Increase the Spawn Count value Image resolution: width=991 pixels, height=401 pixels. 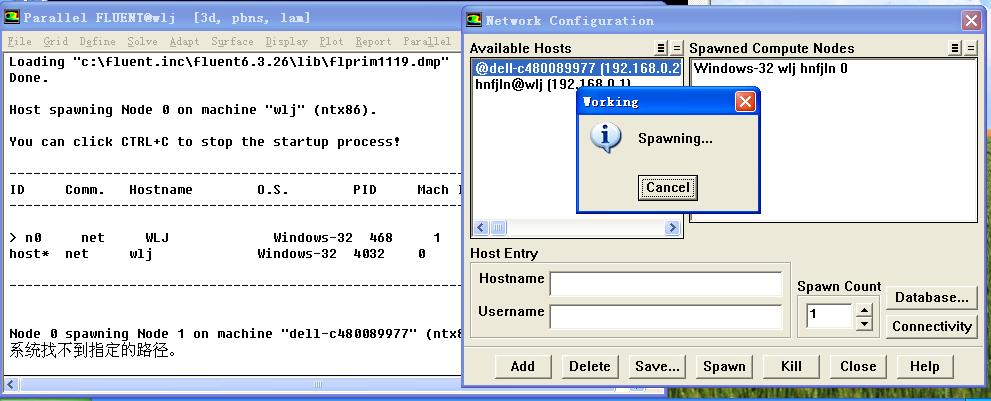coord(865,309)
